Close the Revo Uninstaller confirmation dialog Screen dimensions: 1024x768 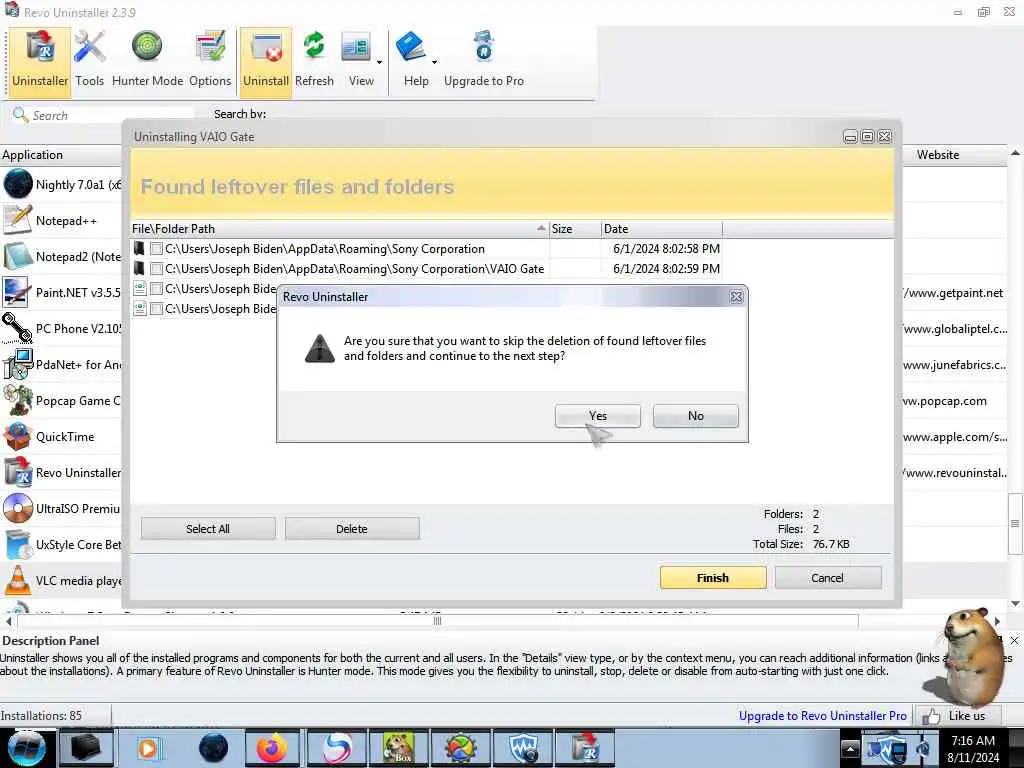click(737, 296)
